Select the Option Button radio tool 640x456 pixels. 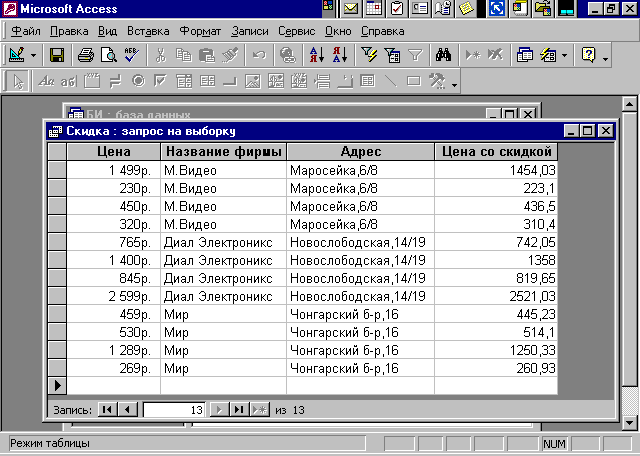point(138,81)
